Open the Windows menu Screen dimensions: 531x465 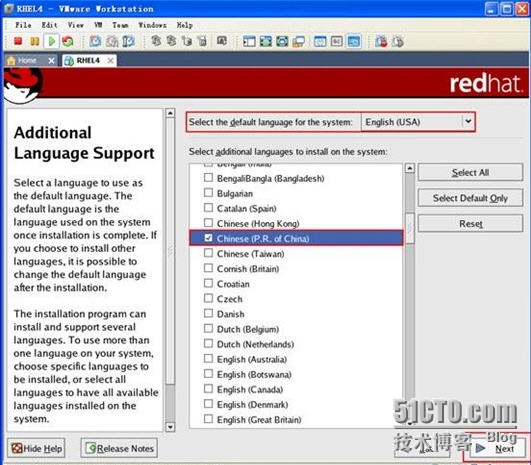pos(152,25)
